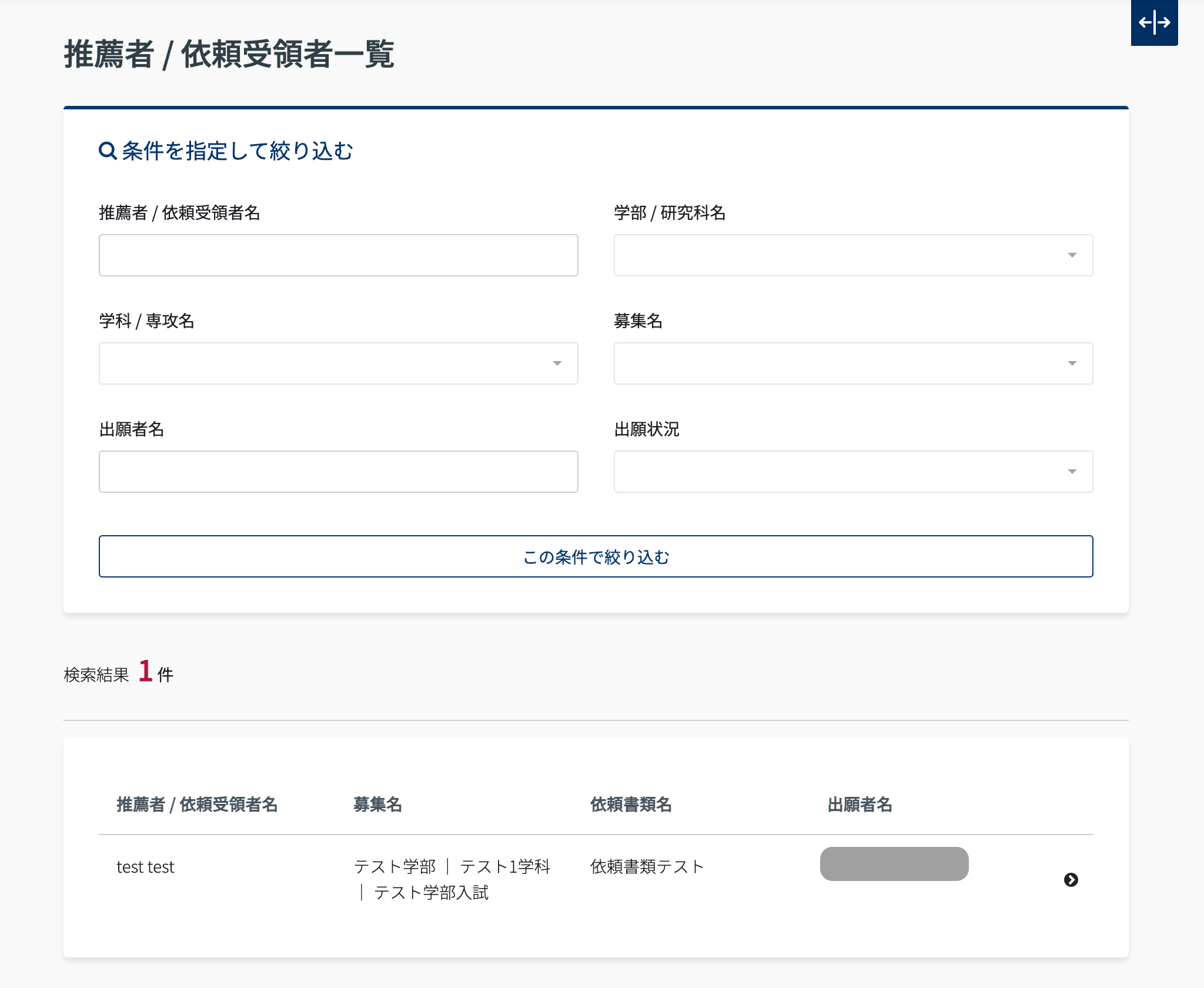Click caret of 出願状況 select box
The width and height of the screenshot is (1204, 988).
1072,472
